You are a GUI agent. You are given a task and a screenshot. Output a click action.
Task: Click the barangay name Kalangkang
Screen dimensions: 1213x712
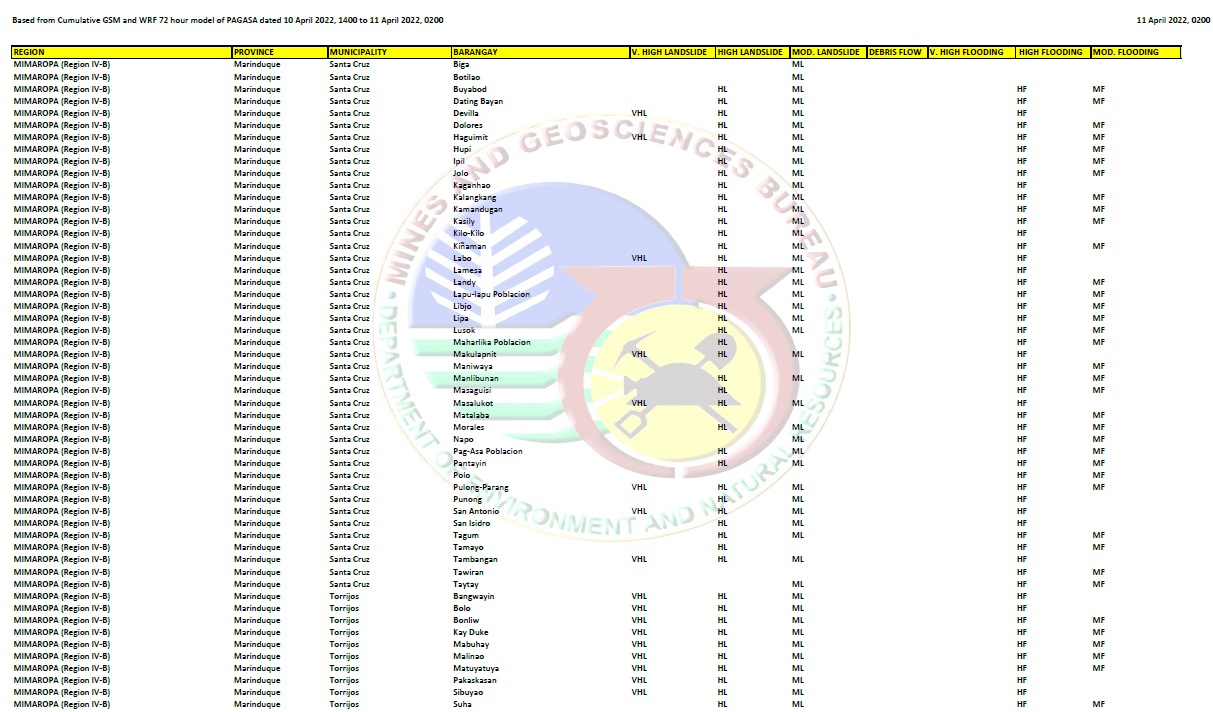pos(475,197)
